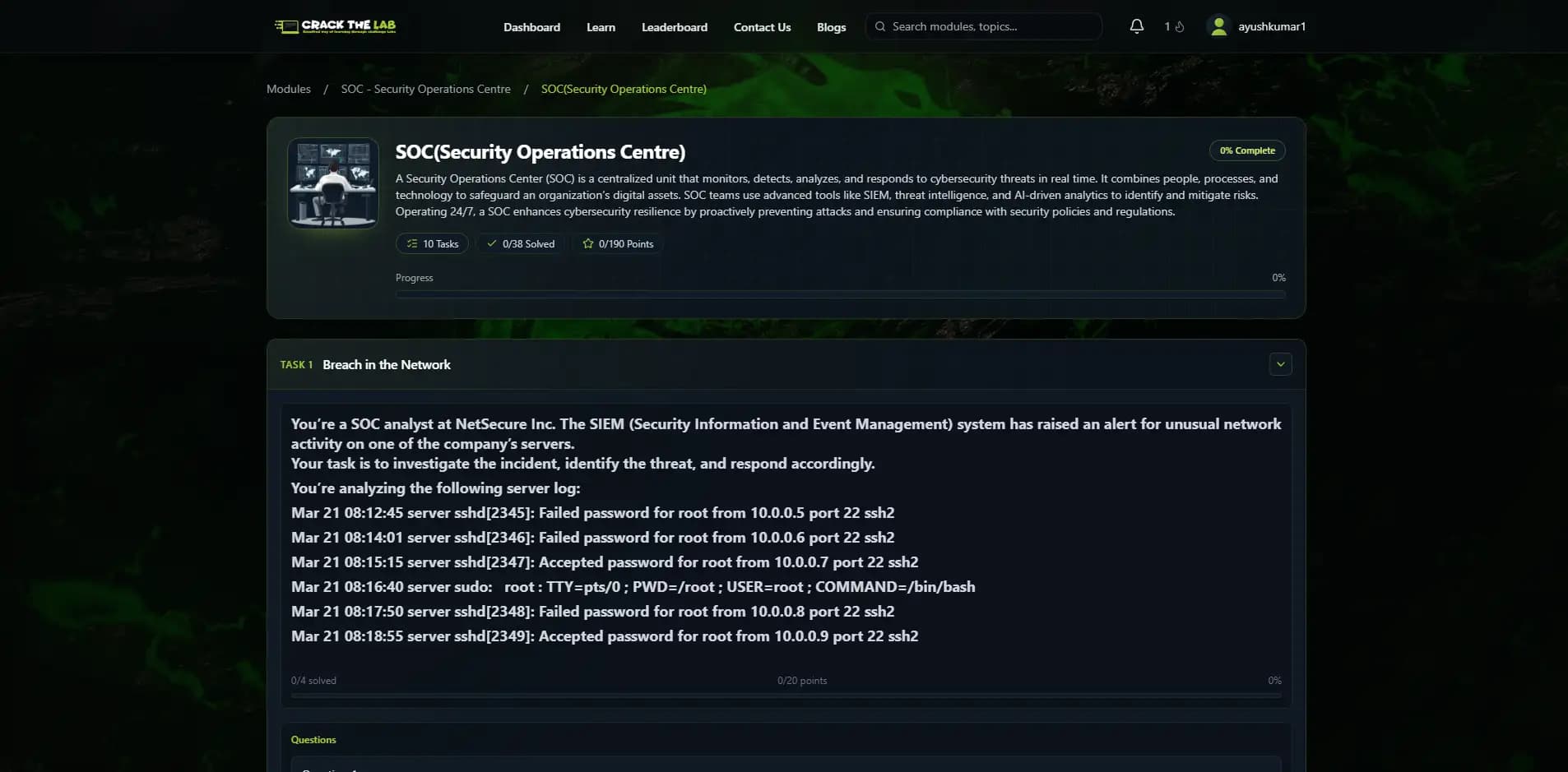Go to the Leaderboard page
This screenshot has height=772, width=1568.
coord(674,26)
